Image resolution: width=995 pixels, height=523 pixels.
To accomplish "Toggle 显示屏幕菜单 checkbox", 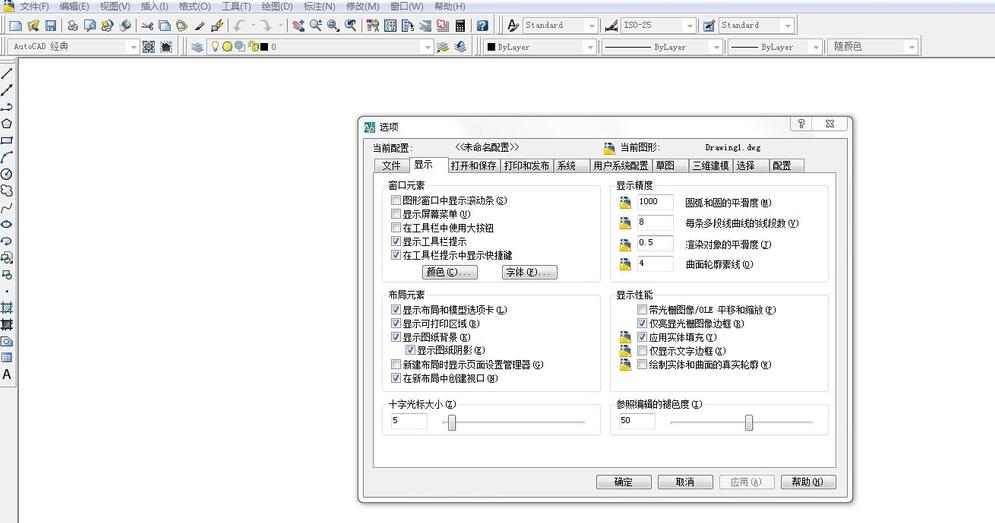I will (x=396, y=214).
